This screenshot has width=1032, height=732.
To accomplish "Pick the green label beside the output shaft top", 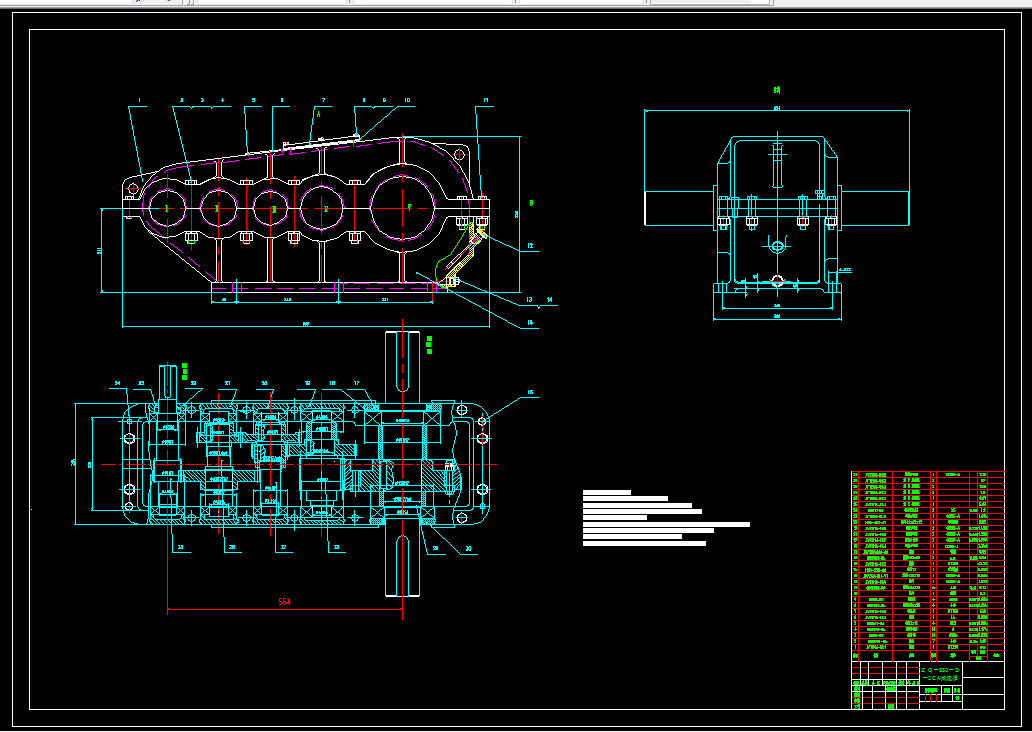I will (x=430, y=345).
